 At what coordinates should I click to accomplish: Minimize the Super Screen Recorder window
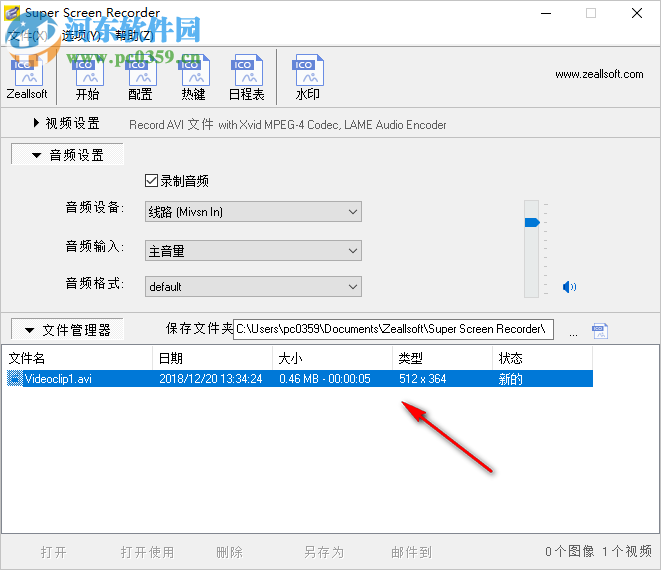[546, 13]
